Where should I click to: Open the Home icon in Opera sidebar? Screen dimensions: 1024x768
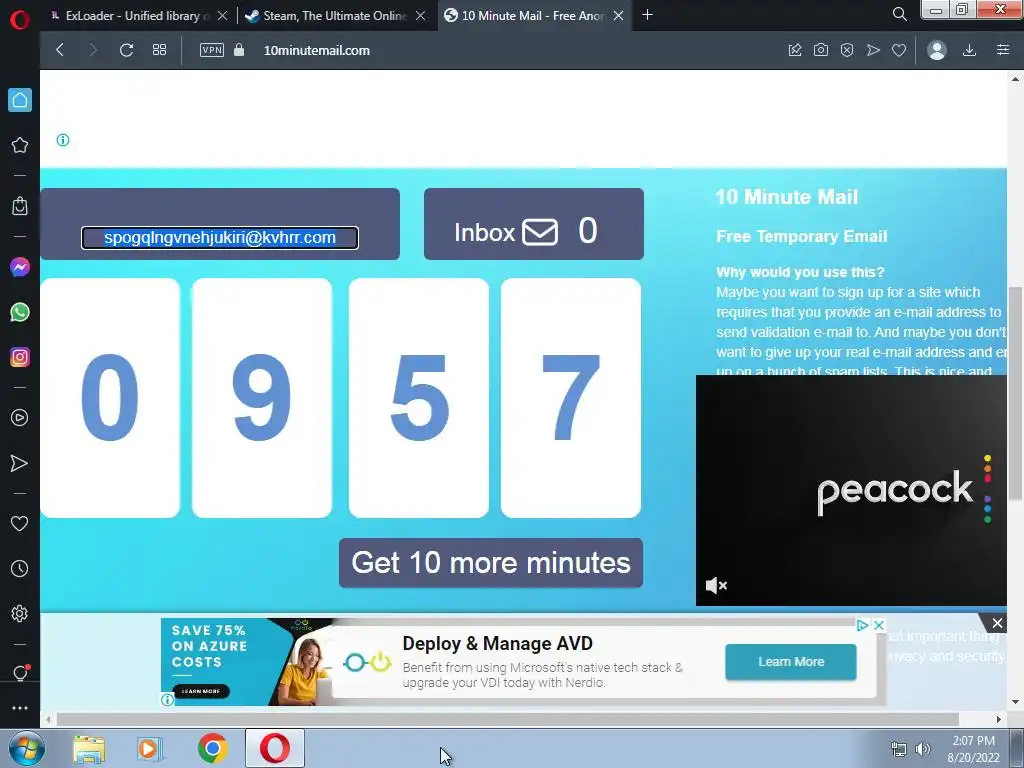click(x=20, y=100)
